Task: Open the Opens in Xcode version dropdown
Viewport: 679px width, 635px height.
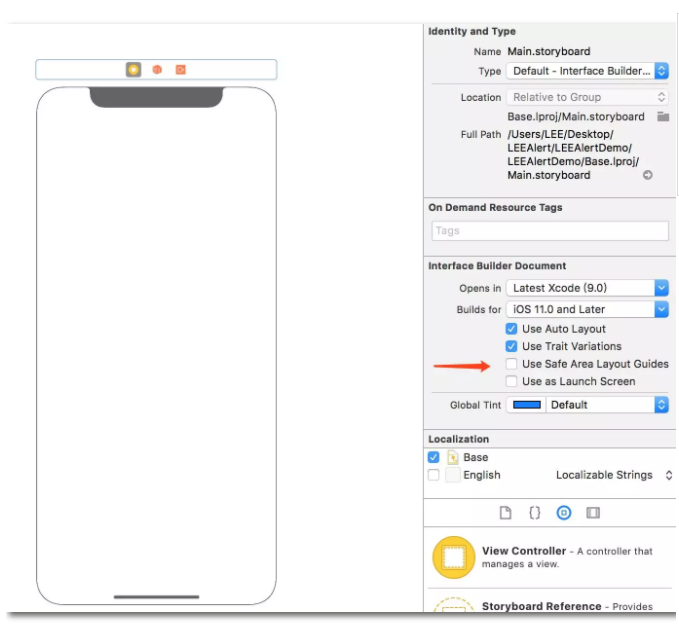Action: pos(587,288)
